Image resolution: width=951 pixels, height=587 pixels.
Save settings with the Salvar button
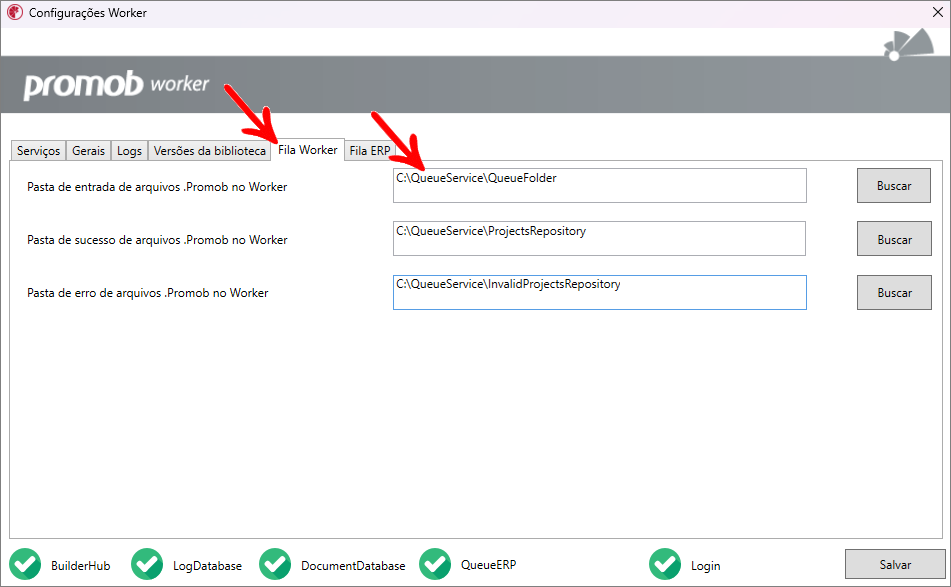pos(895,565)
